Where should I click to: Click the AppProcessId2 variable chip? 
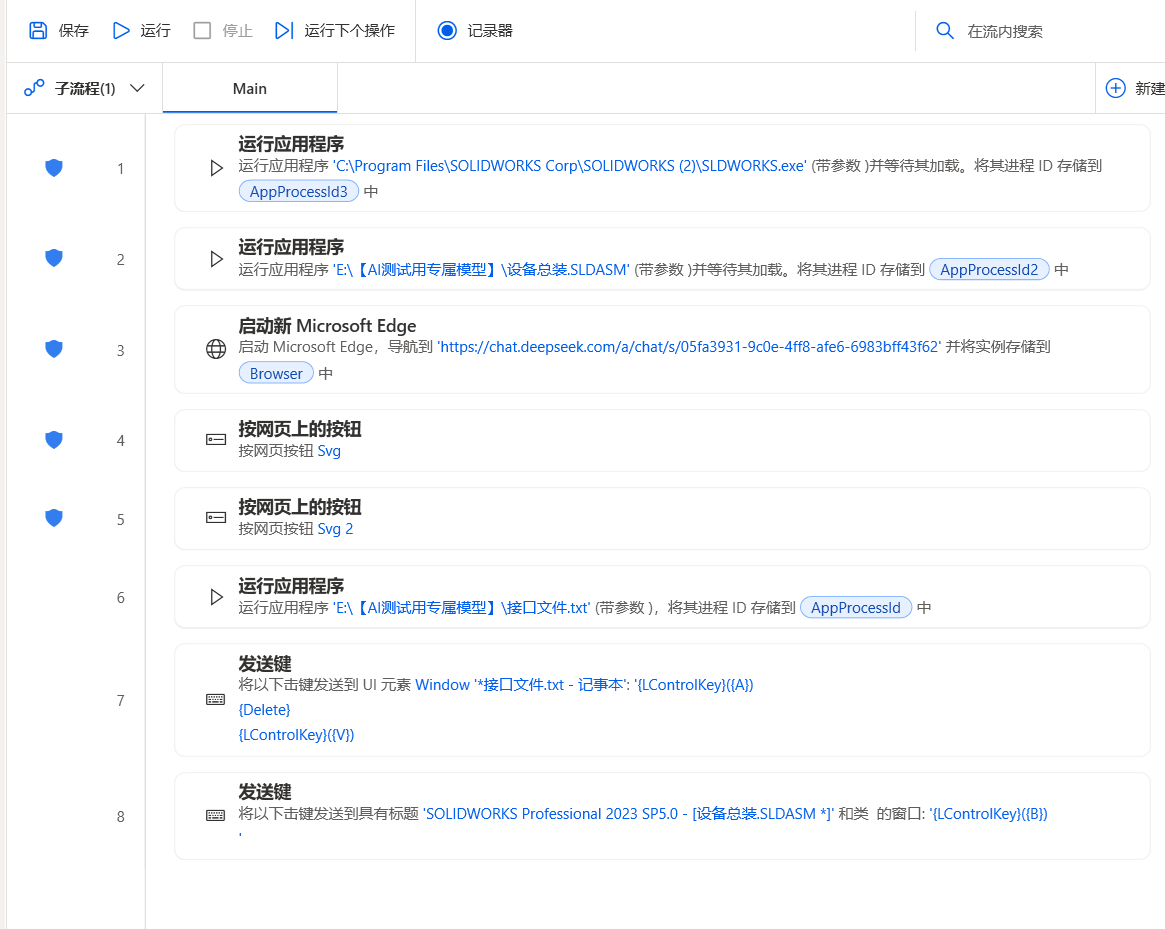coord(989,270)
